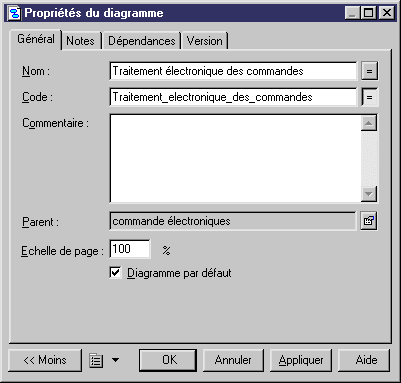Click the OK button
Screen dimensions: 401x383
pos(168,360)
